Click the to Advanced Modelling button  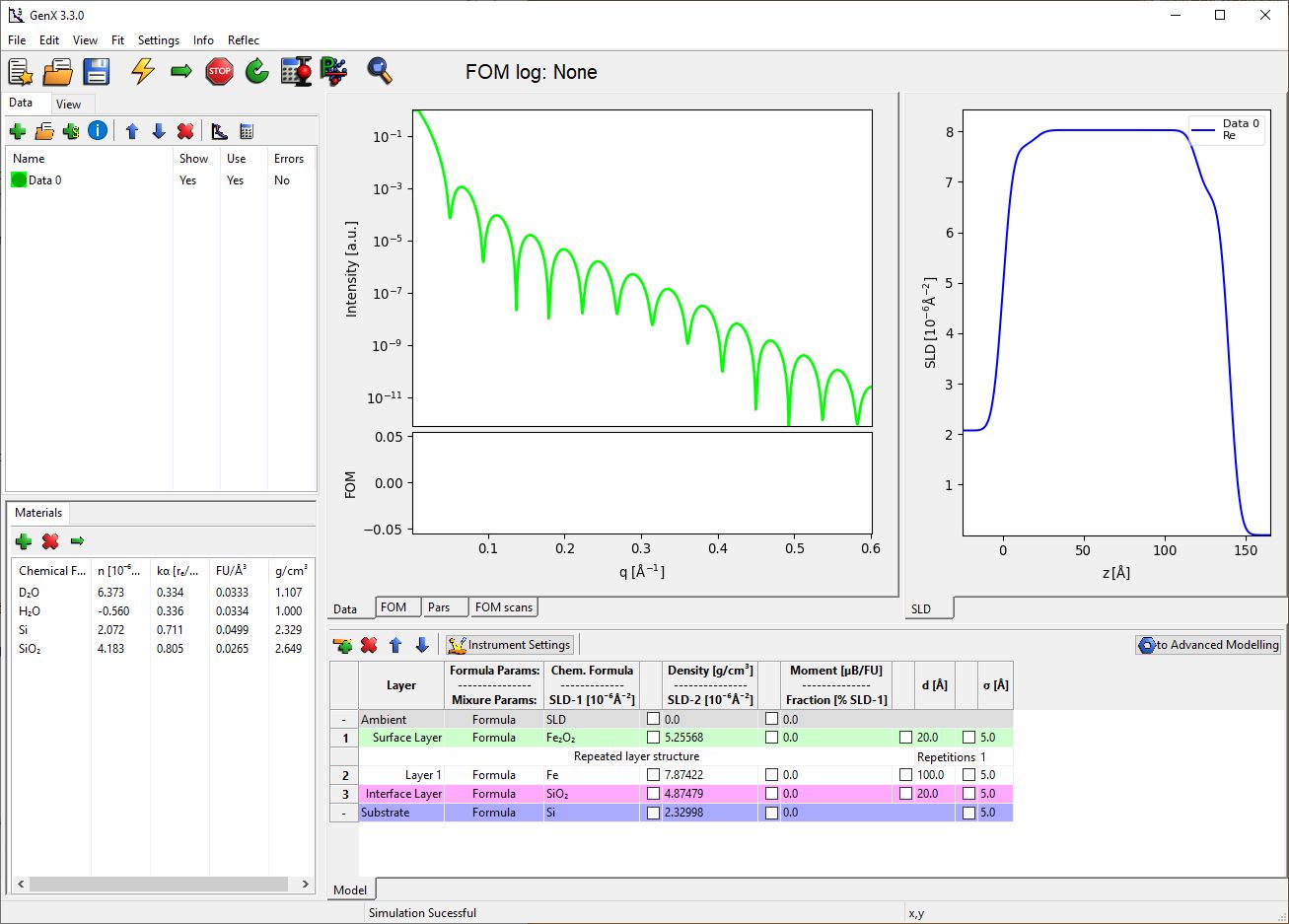click(1208, 645)
